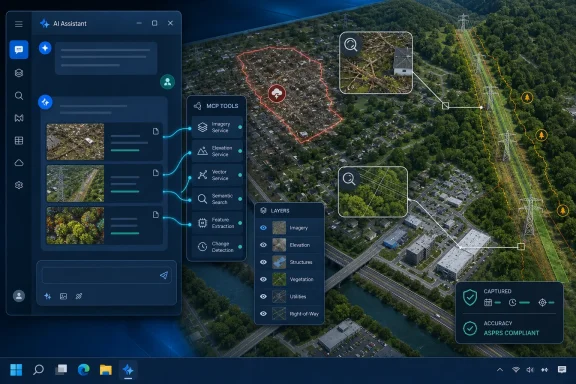Open Task View from the taskbar
Image resolution: width=576 pixels, height=384 pixels.
tap(61, 370)
